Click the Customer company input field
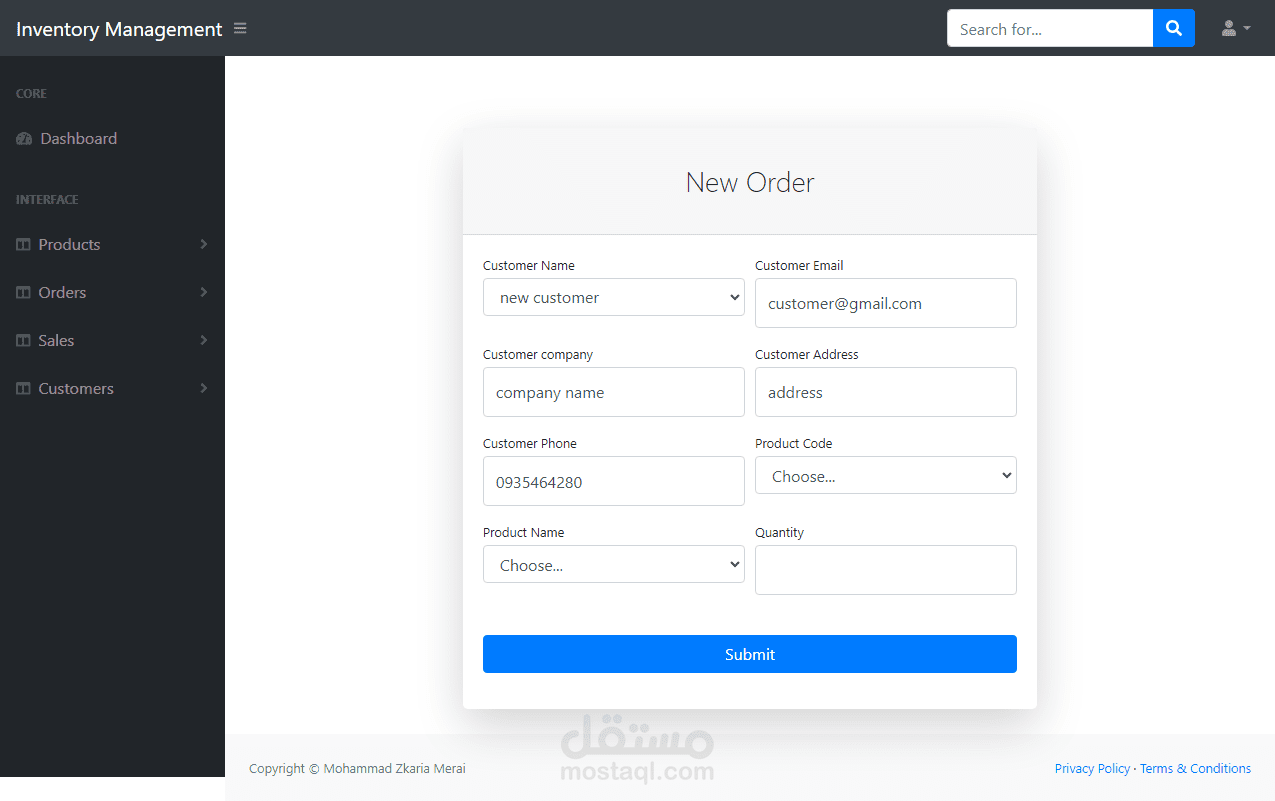This screenshot has height=801, width=1275. click(614, 392)
